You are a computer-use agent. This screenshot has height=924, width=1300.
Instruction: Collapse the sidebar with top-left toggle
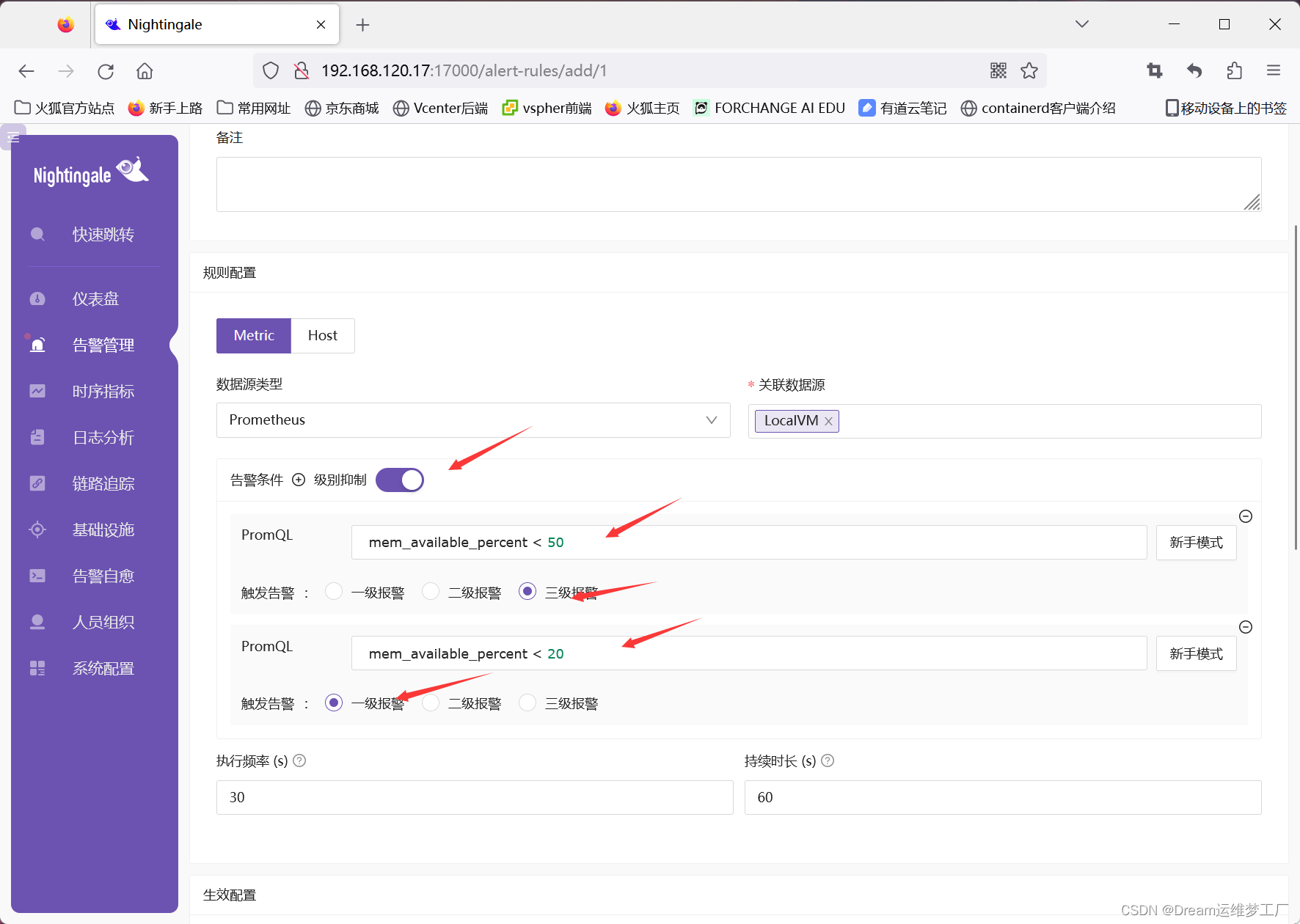(x=13, y=137)
